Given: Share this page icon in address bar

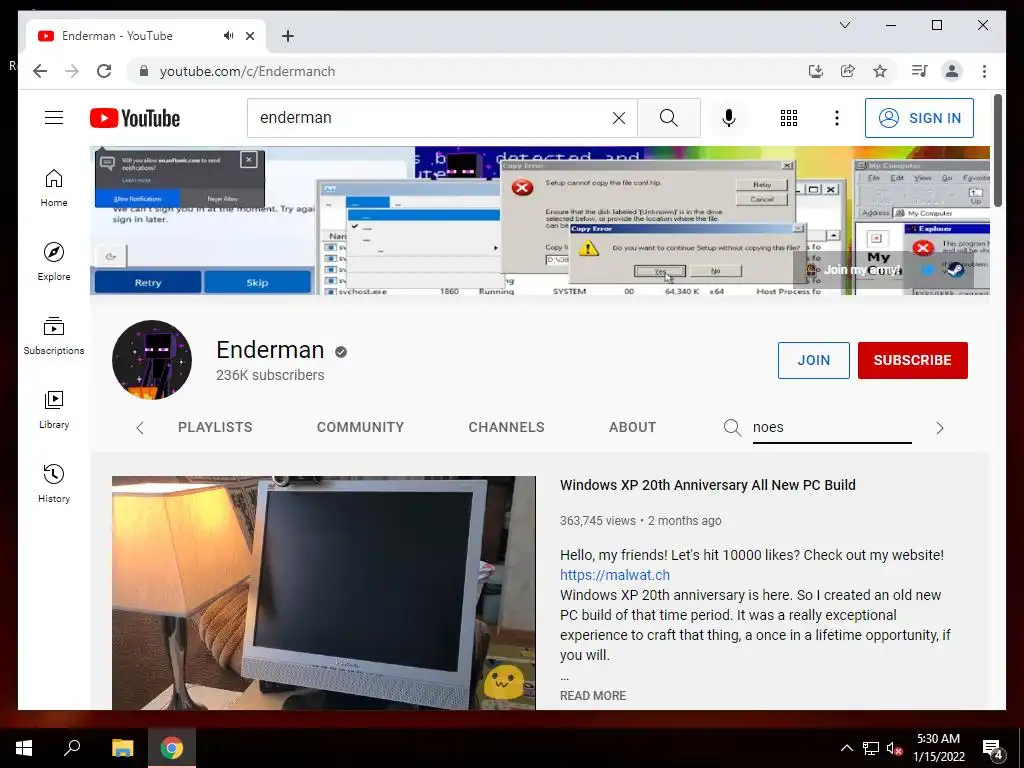Looking at the screenshot, I should click(x=848, y=71).
